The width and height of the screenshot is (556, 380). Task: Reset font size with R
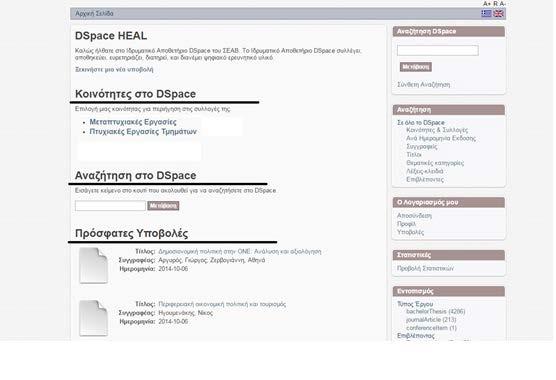496,4
